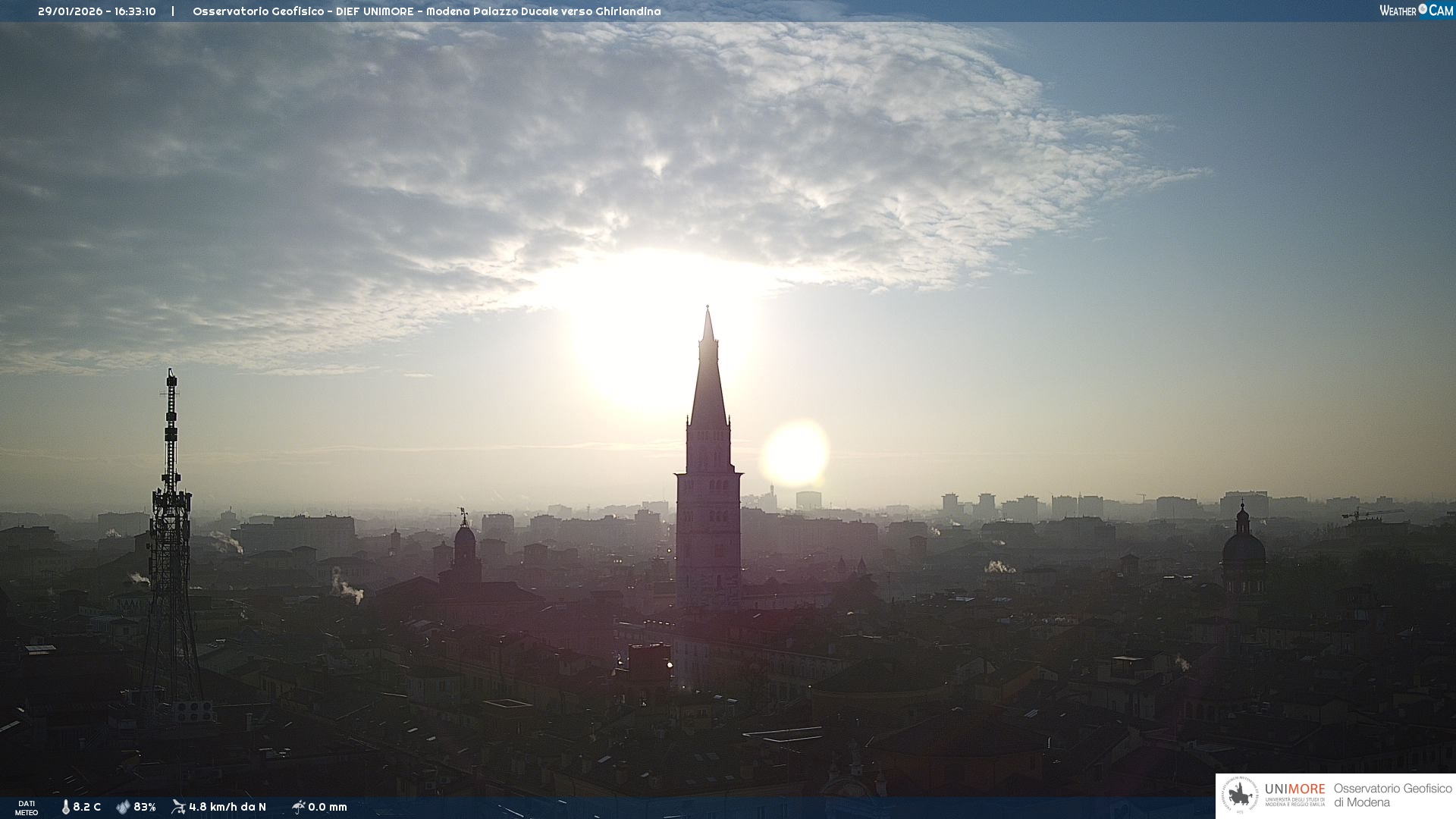
Task: Click the WeatherCam logo
Action: coord(1415,11)
